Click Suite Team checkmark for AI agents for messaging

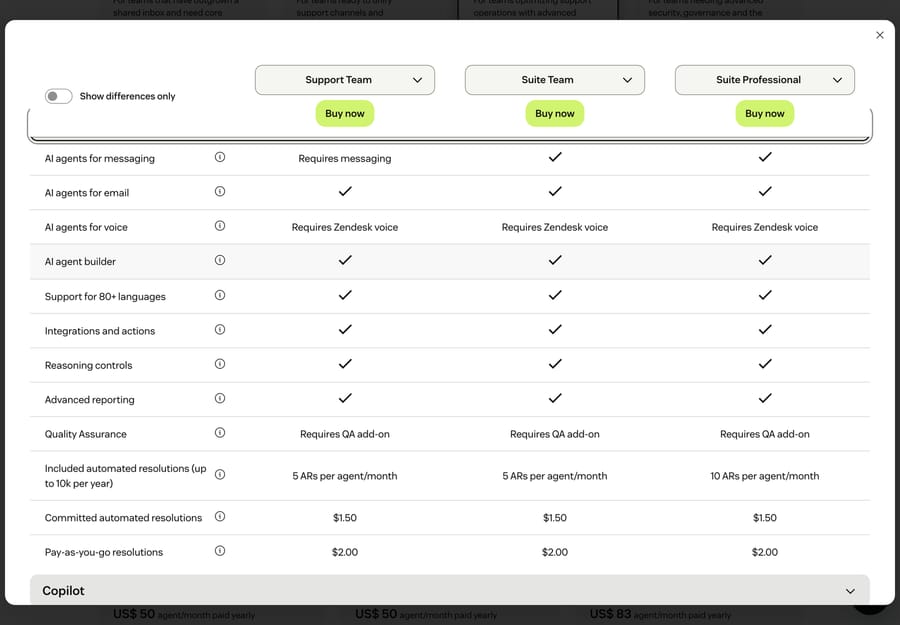coord(554,157)
